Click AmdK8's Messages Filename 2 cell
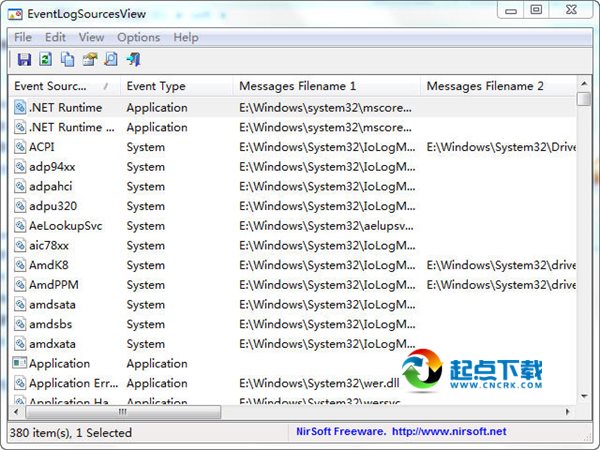 [x=501, y=265]
